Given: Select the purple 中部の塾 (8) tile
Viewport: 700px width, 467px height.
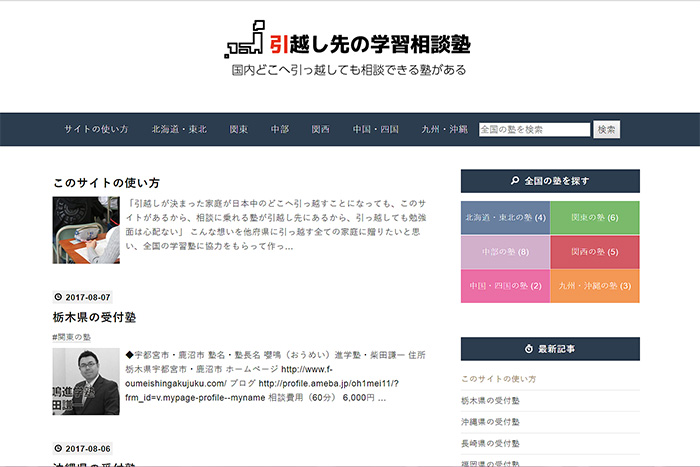Looking at the screenshot, I should point(505,252).
